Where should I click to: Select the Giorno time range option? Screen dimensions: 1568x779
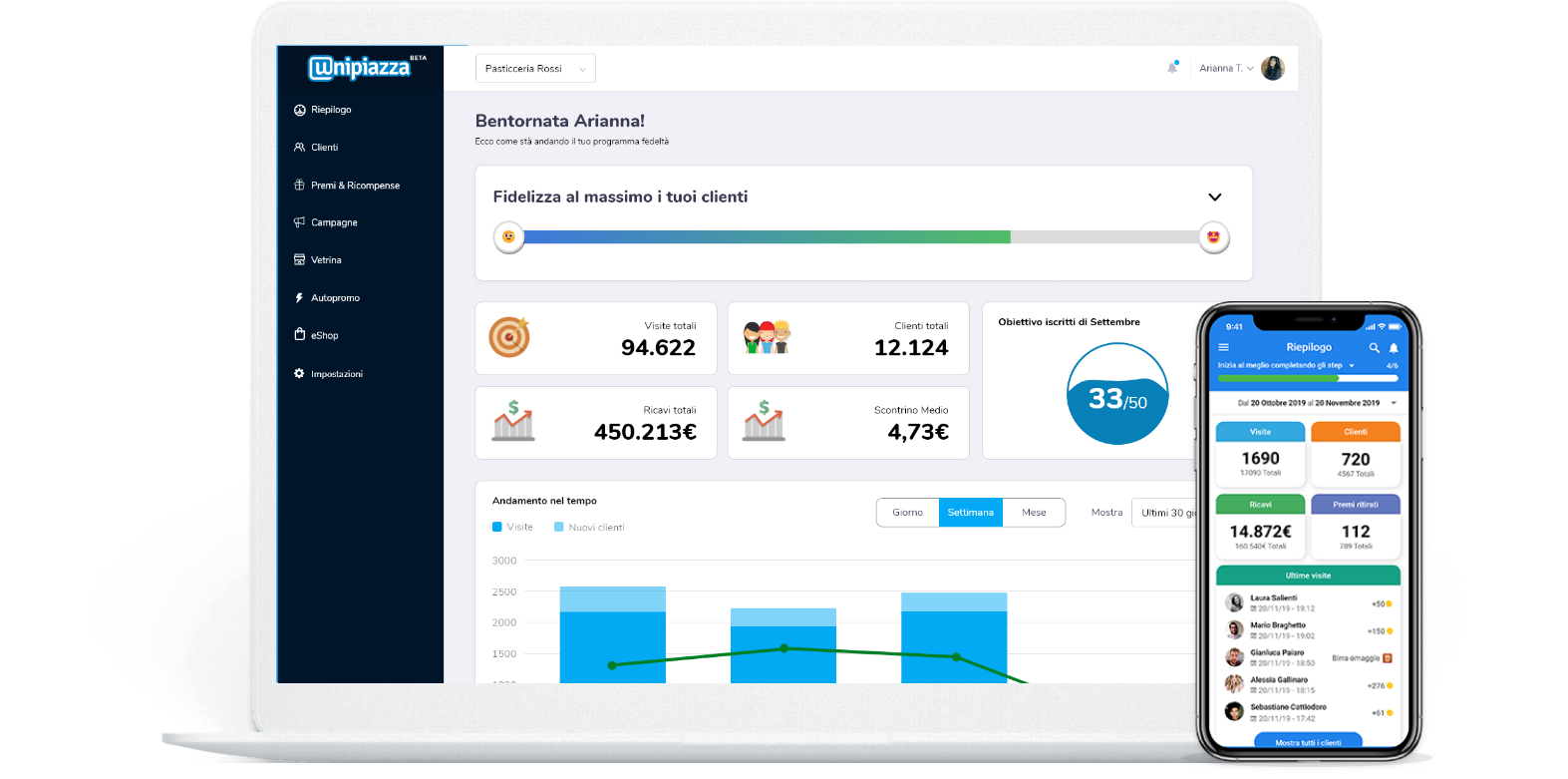tap(907, 513)
